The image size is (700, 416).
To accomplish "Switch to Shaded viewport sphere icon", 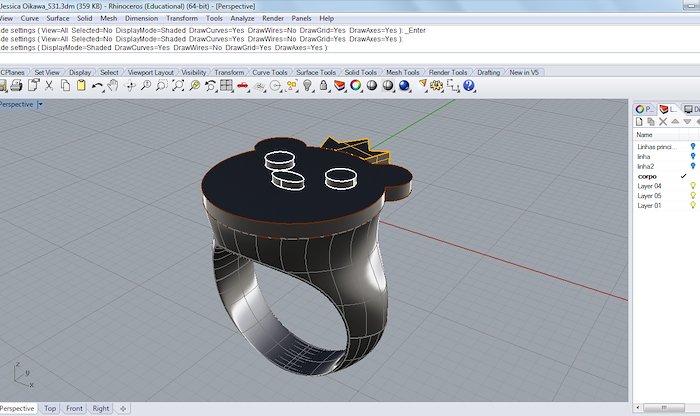I will [371, 85].
